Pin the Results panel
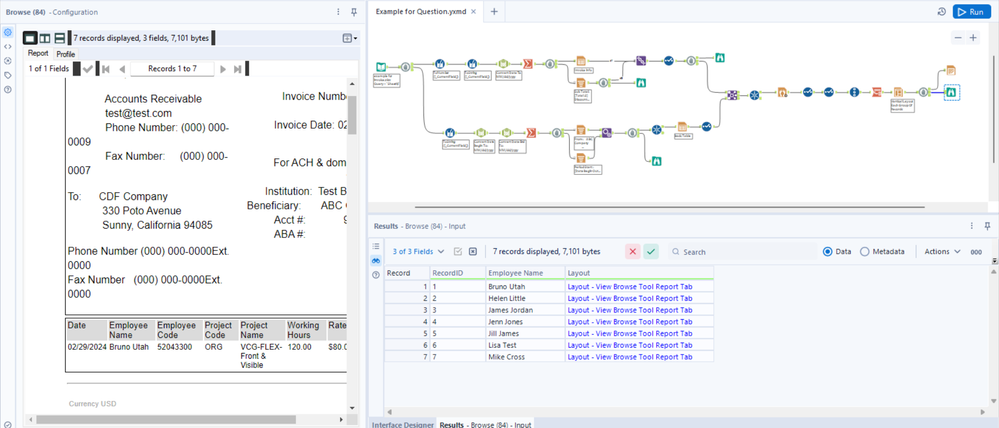The image size is (999, 428). pos(988,225)
